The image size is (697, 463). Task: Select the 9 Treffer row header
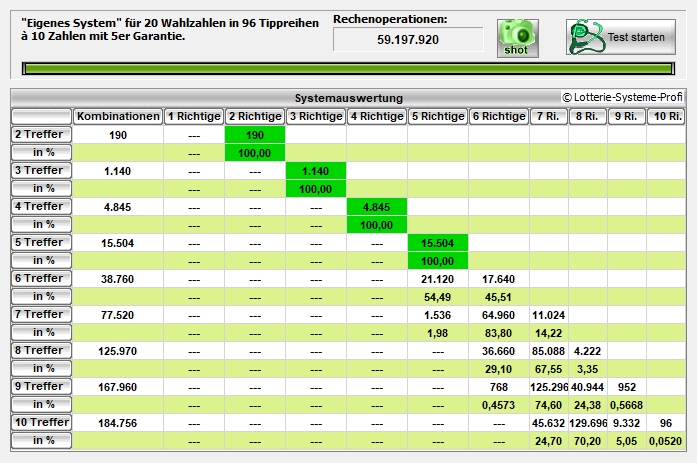(41, 386)
